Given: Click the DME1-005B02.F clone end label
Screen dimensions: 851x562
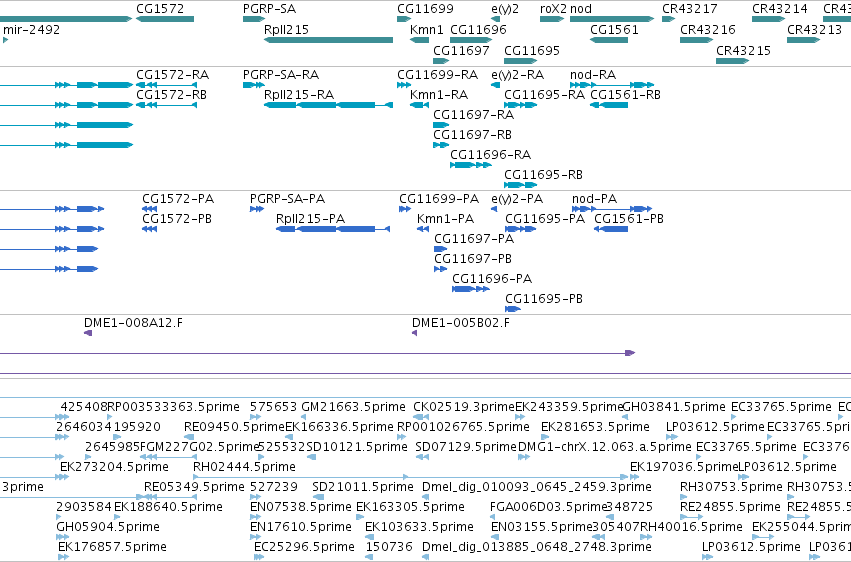Looking at the screenshot, I should [x=461, y=323].
